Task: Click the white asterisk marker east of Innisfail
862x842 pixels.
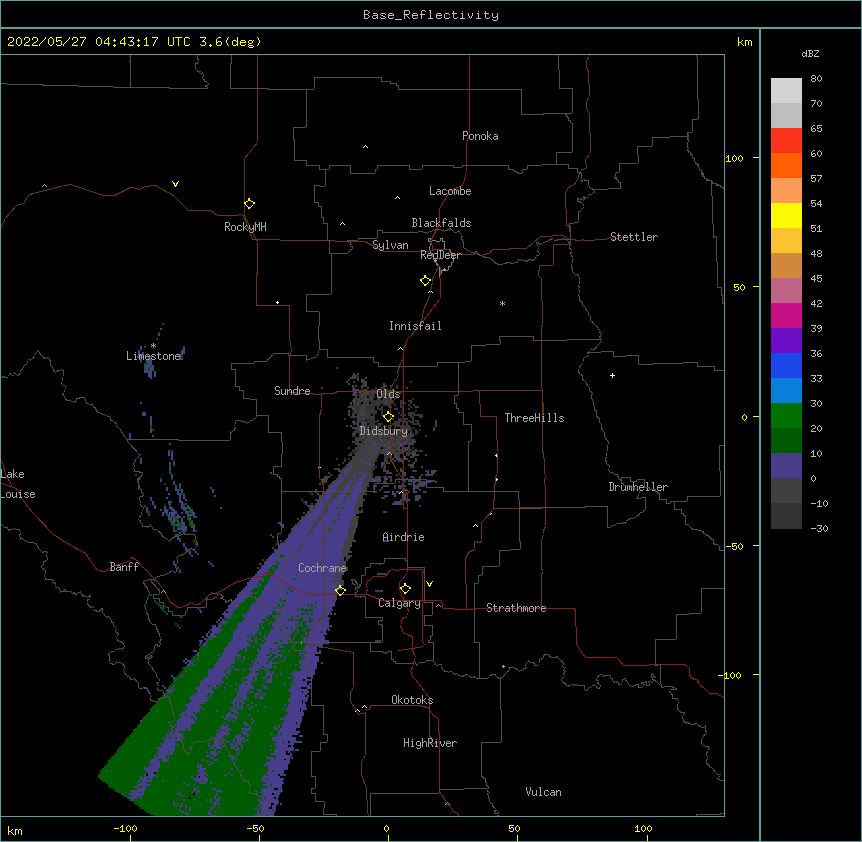Action: 502,304
